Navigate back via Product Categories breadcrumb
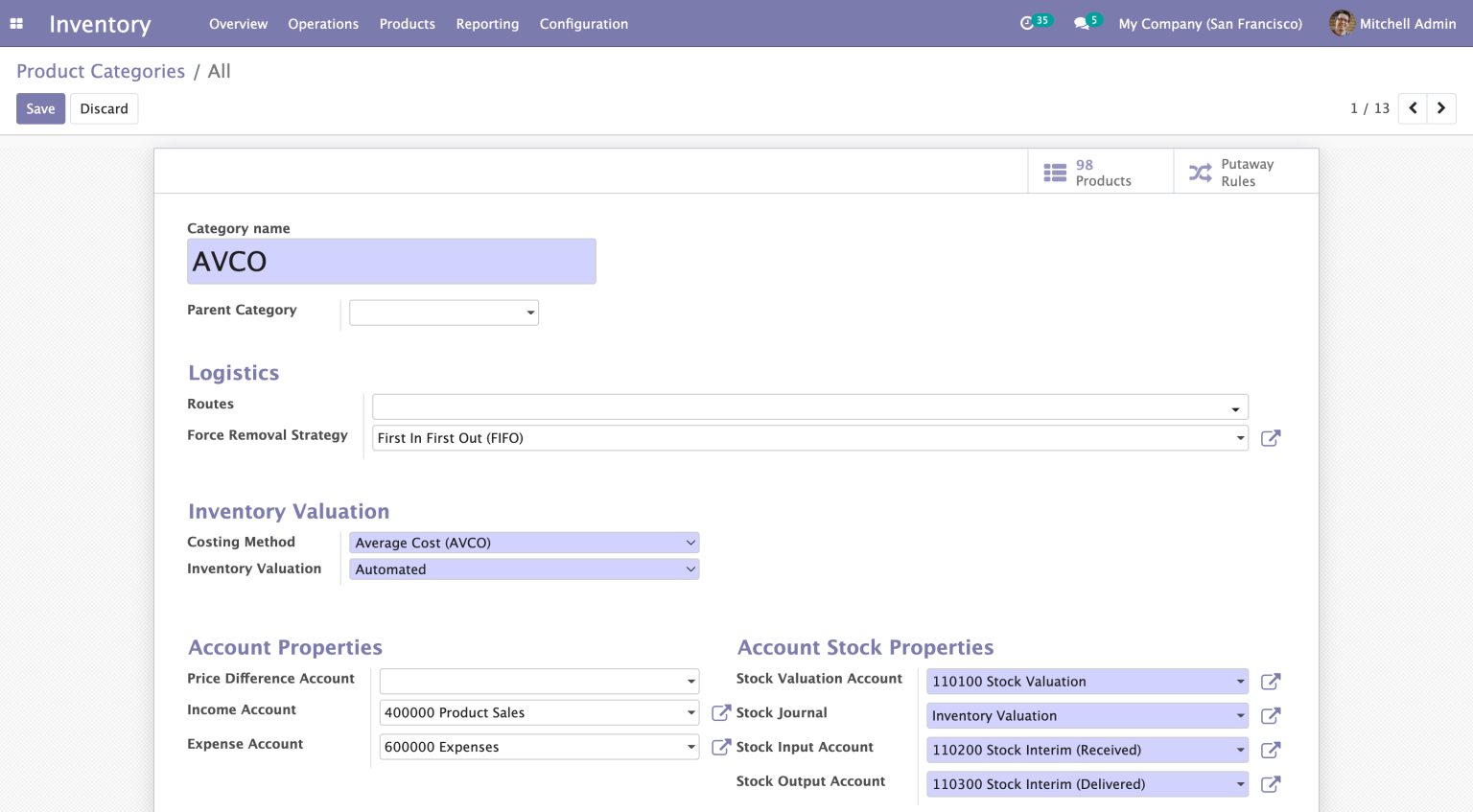 tap(100, 71)
